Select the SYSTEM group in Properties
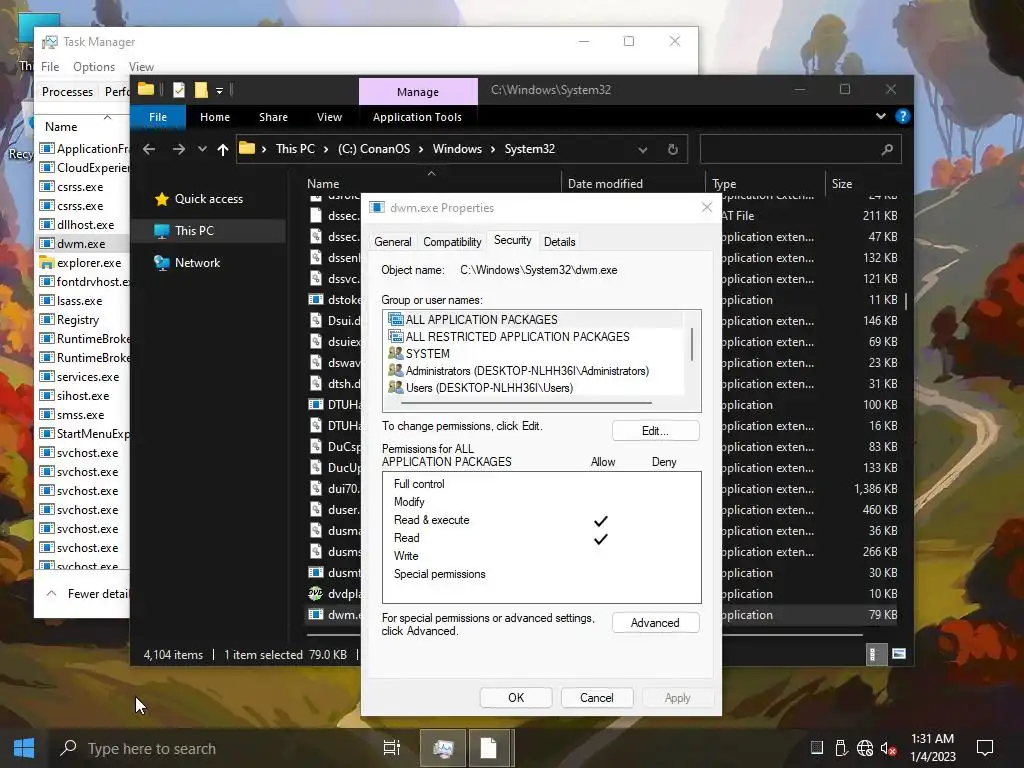The image size is (1024, 768). [x=428, y=353]
